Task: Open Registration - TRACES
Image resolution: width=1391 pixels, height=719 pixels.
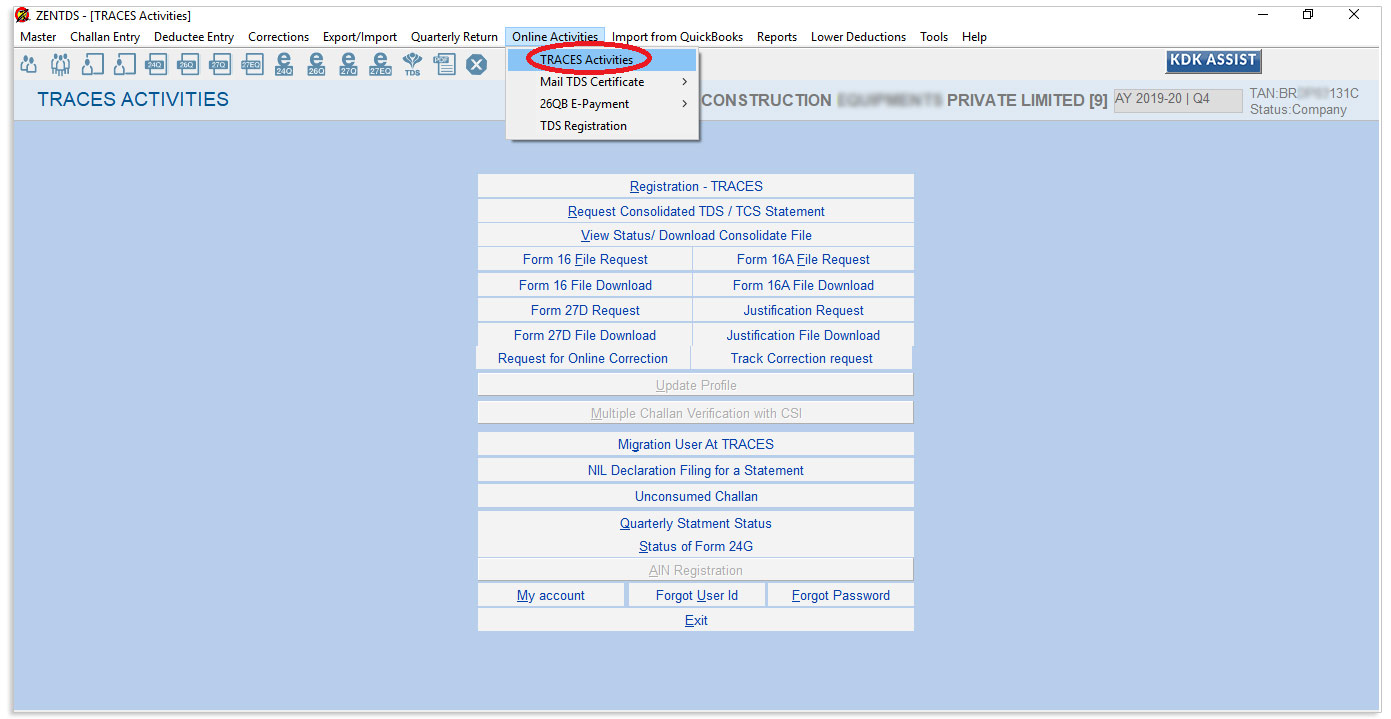Action: coord(696,186)
